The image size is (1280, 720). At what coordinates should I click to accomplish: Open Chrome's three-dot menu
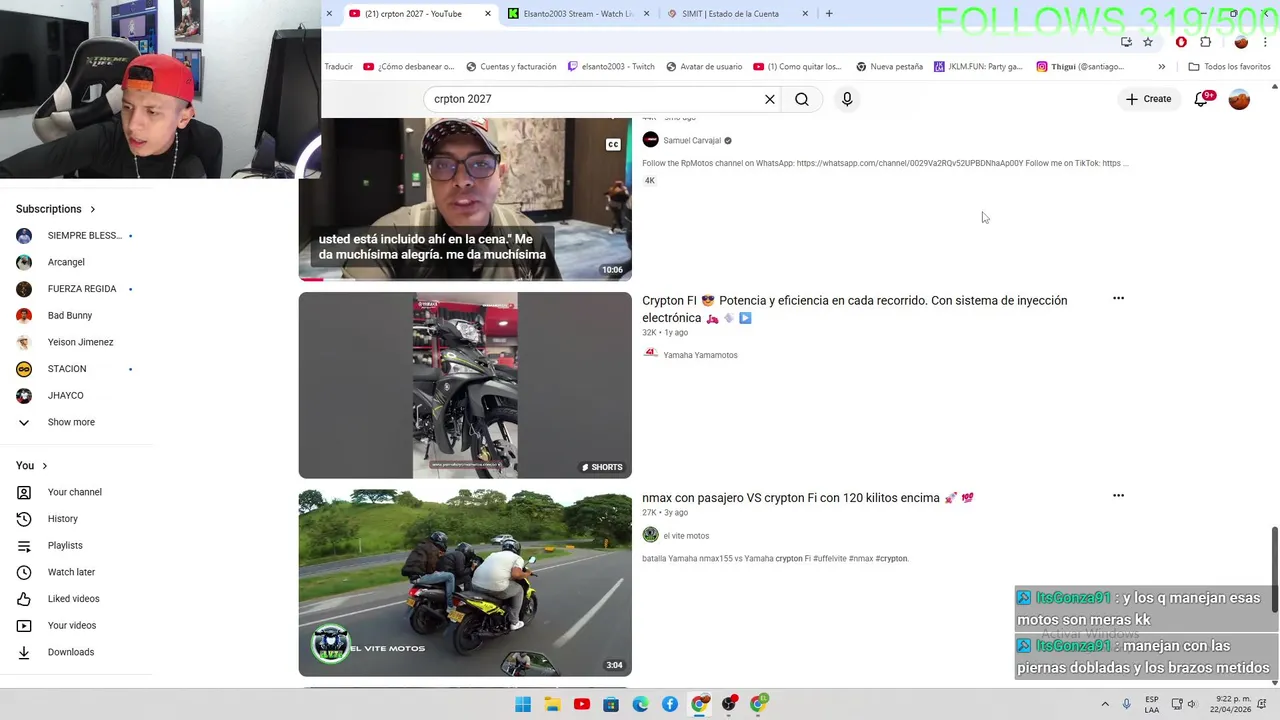click(1265, 42)
